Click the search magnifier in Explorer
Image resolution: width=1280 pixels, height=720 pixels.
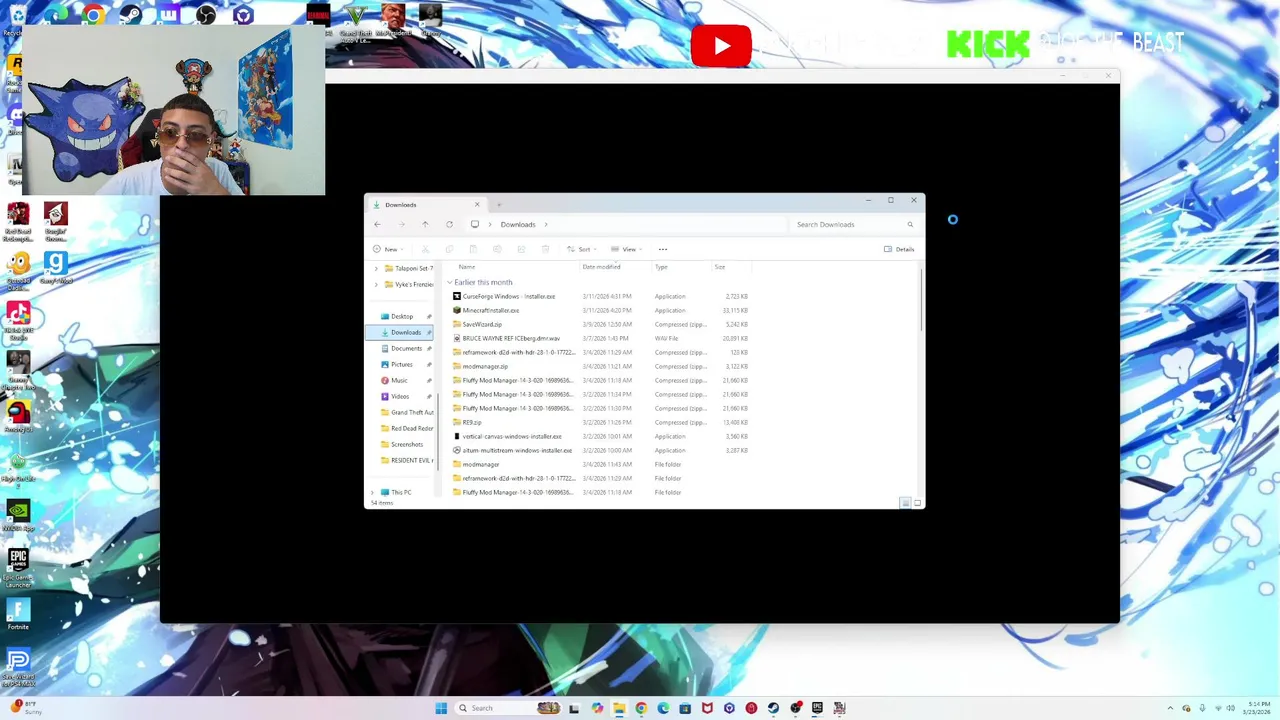pyautogui.click(x=910, y=224)
